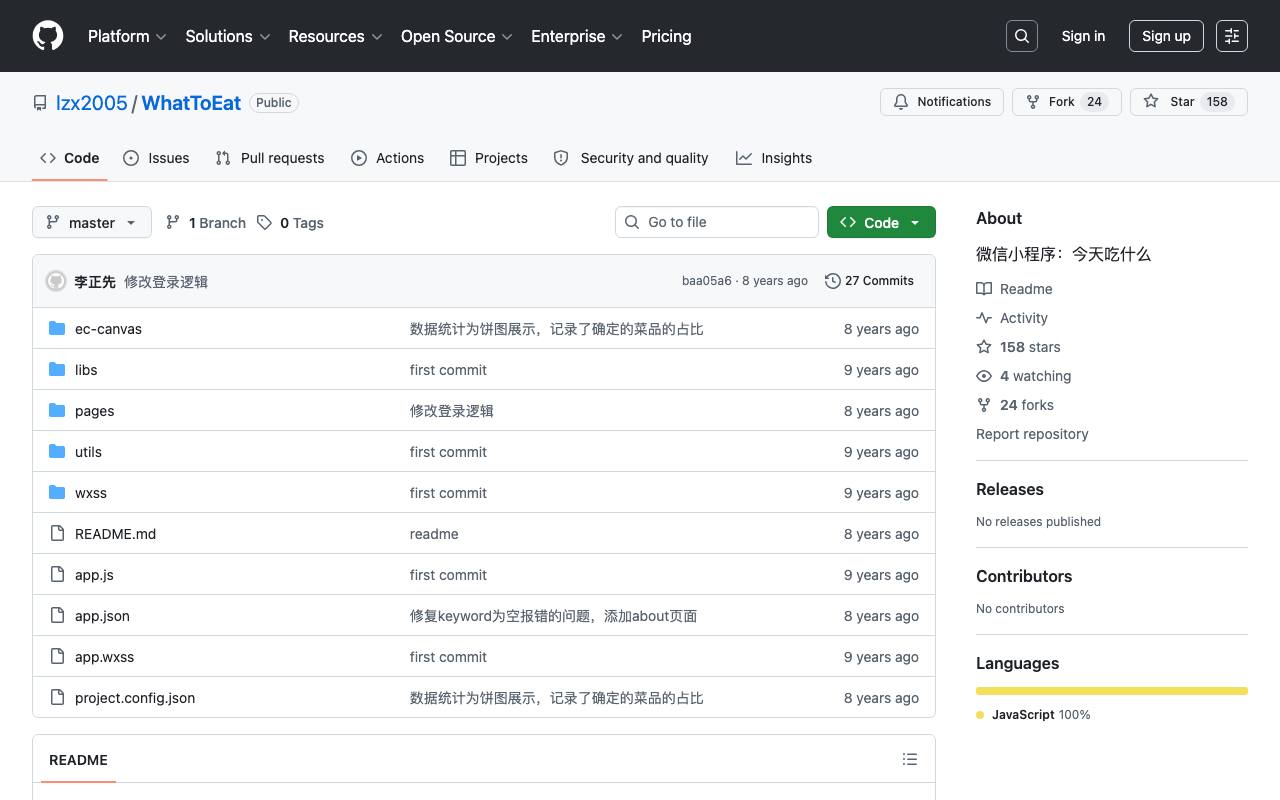
Task: Expand the Enterprise menu
Action: [577, 36]
